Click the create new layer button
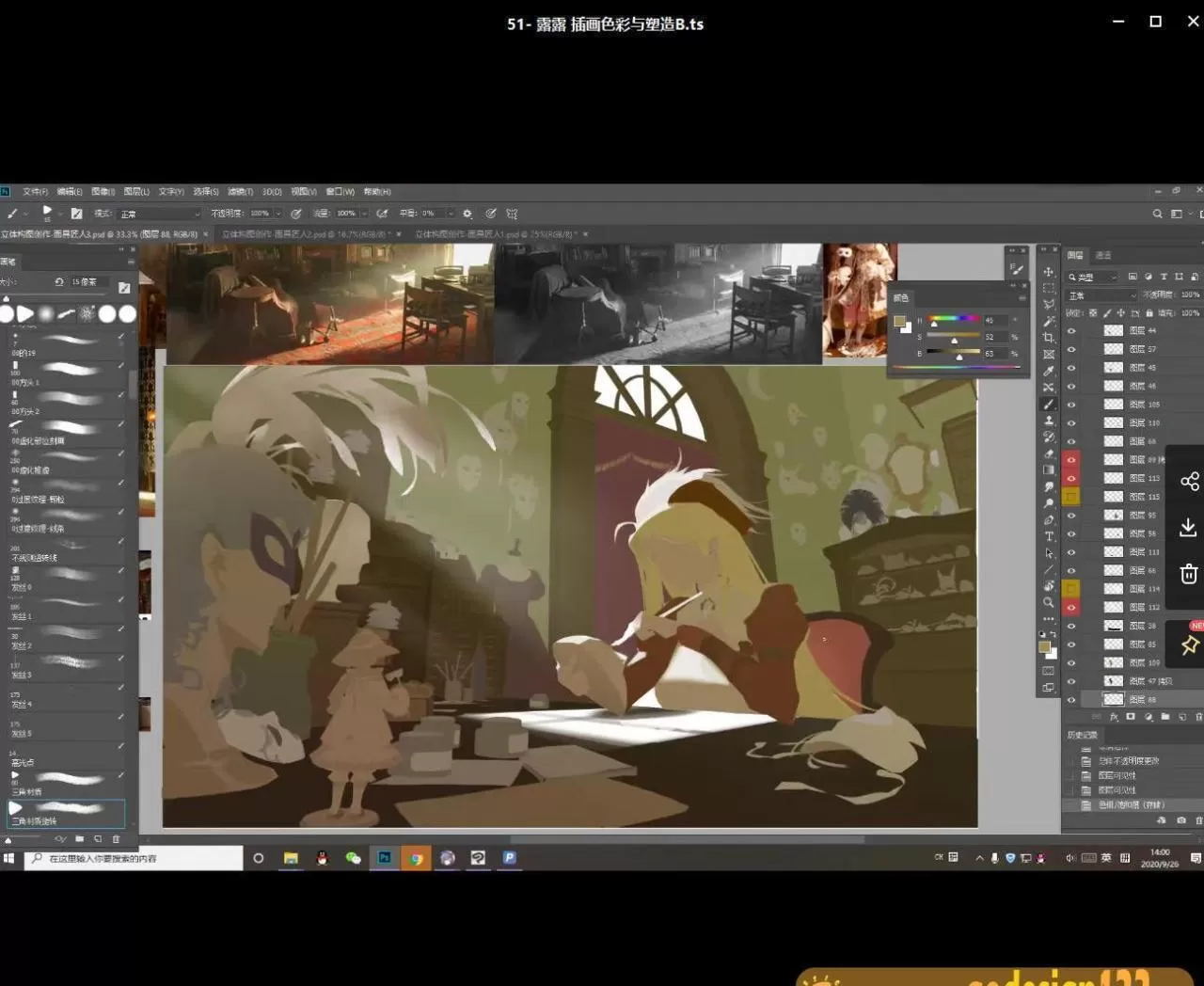 click(1182, 717)
